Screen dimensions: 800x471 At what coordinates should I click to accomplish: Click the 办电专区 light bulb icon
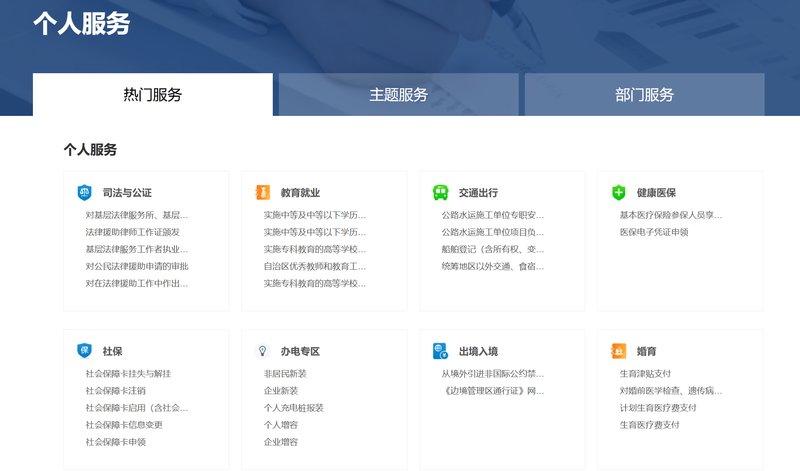point(262,351)
